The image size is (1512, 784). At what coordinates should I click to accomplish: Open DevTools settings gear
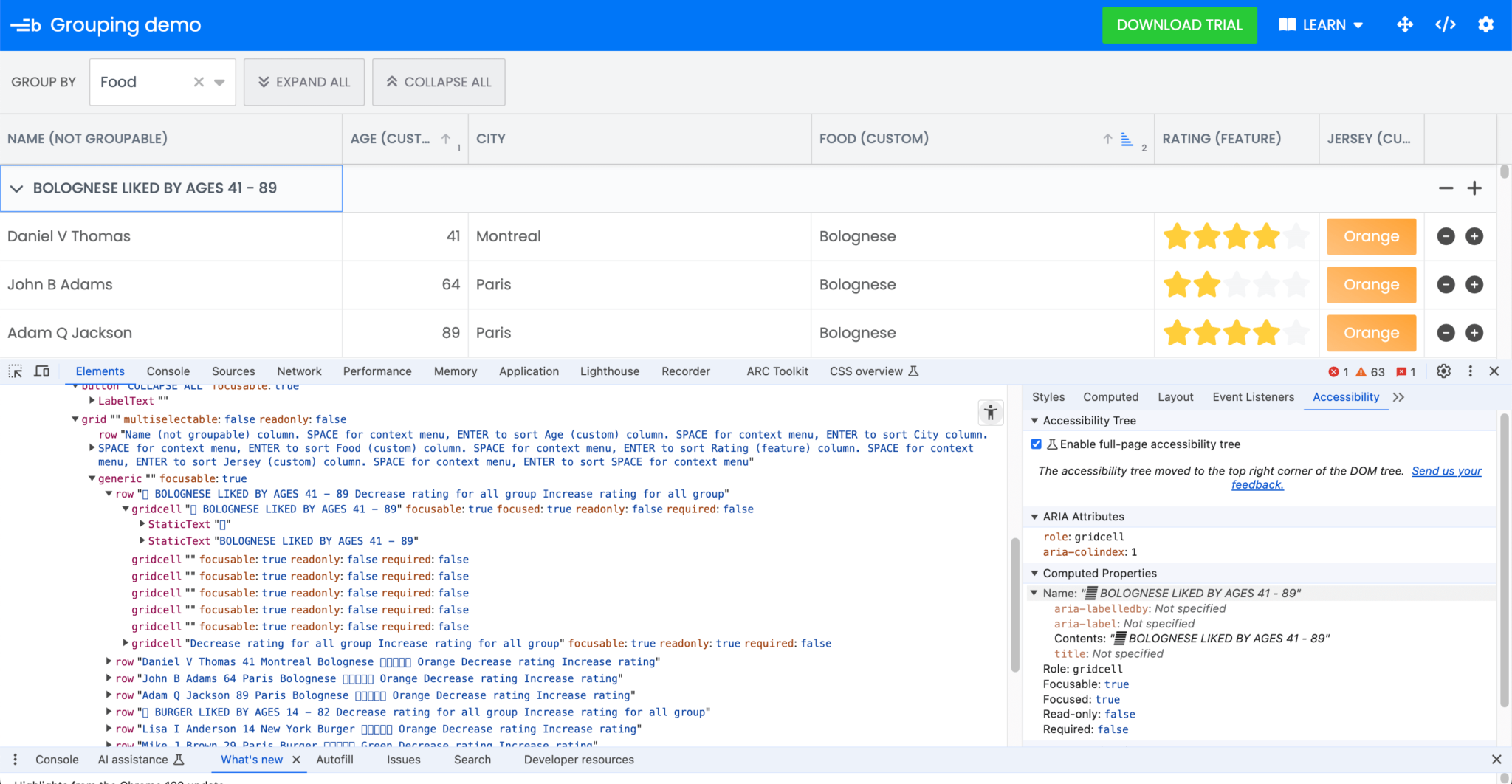click(1444, 371)
